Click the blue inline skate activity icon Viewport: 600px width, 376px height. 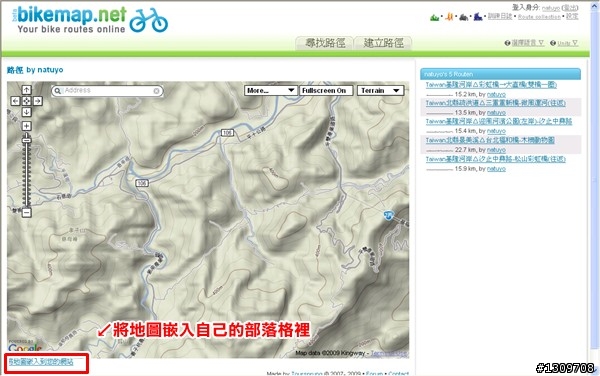(478, 17)
